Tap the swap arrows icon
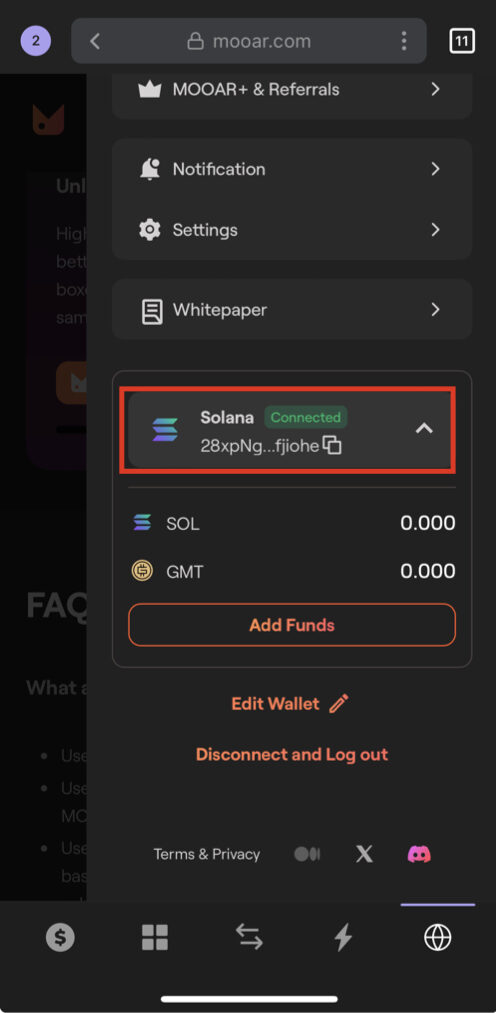 tap(249, 937)
